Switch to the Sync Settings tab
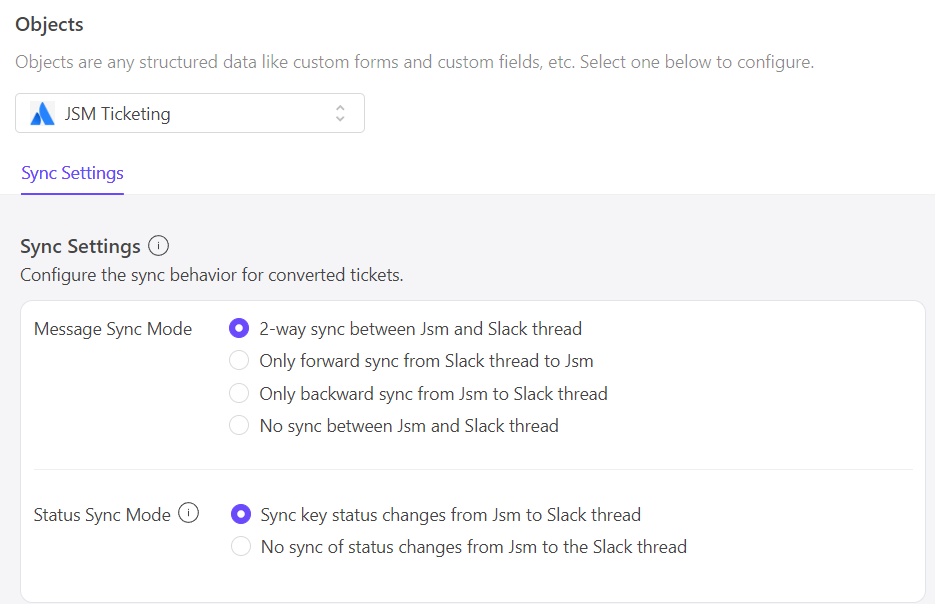The image size is (935, 604). 72,173
